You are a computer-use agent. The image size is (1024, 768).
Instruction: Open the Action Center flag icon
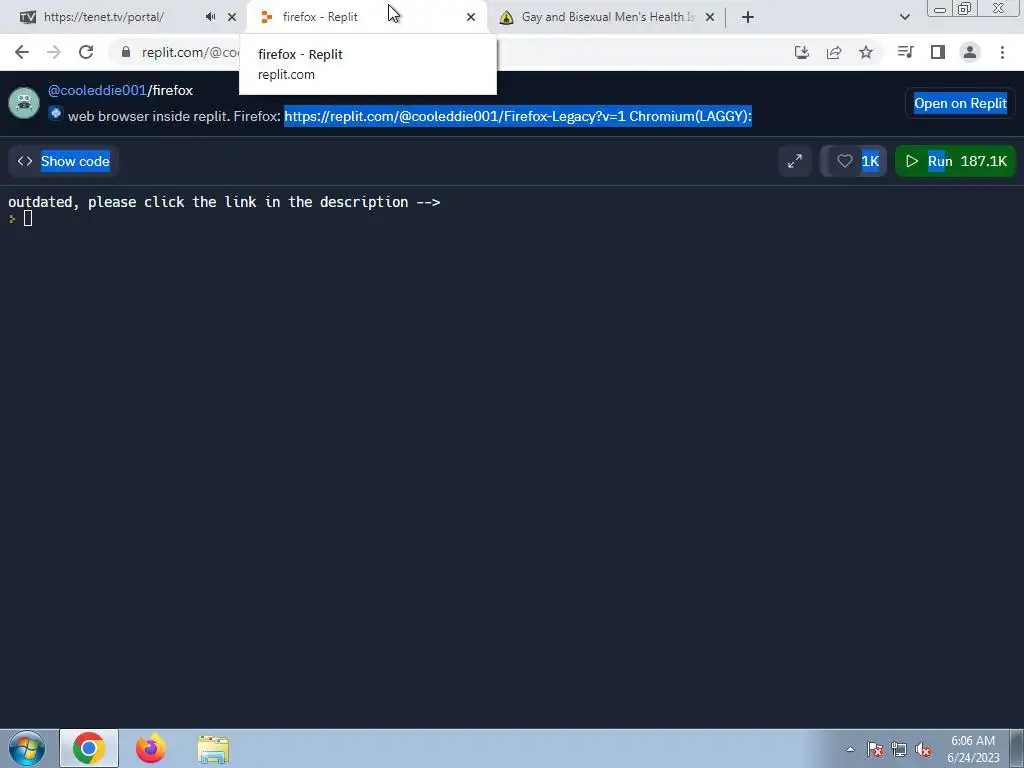(x=875, y=750)
